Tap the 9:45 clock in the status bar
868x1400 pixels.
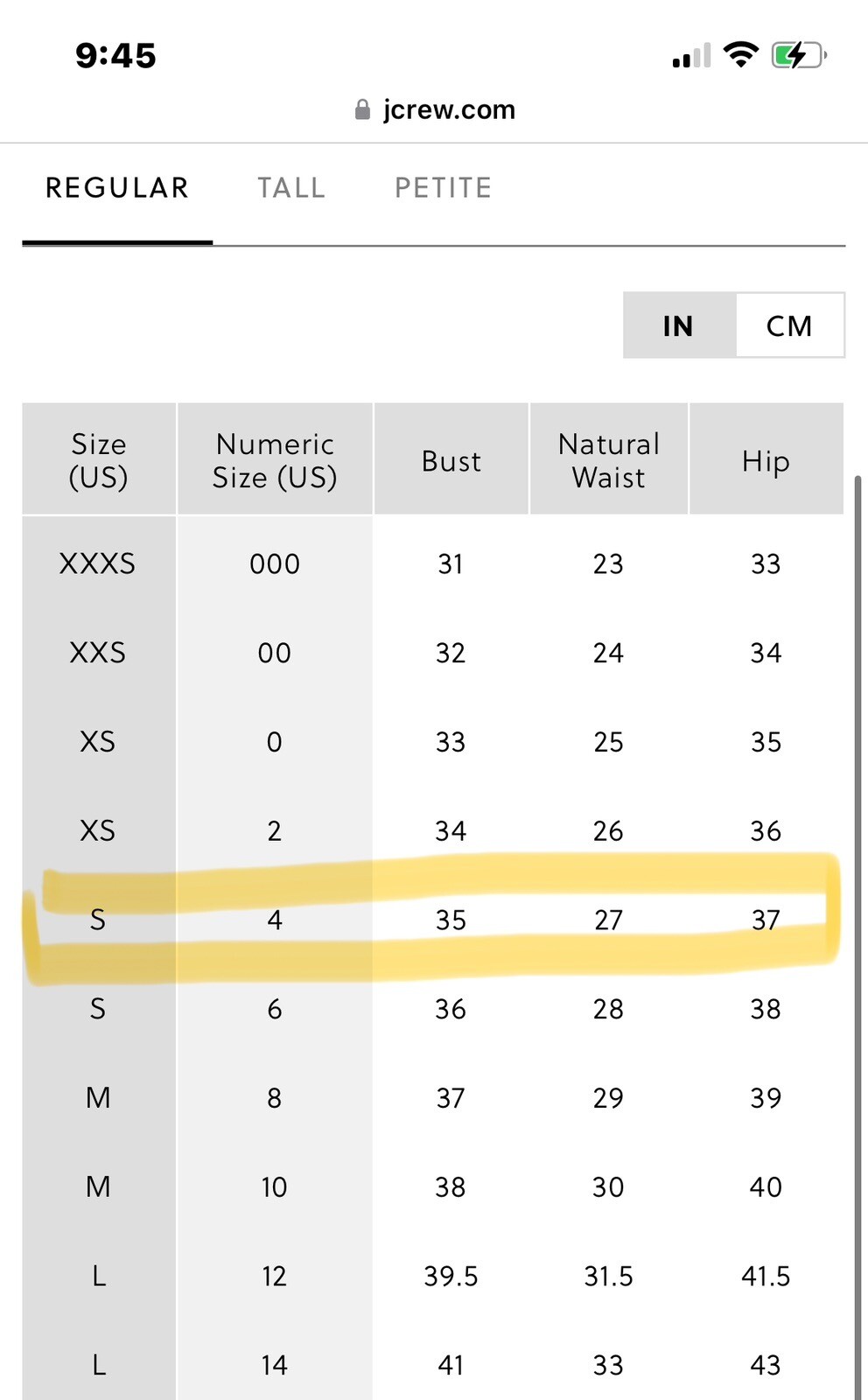pos(115,55)
